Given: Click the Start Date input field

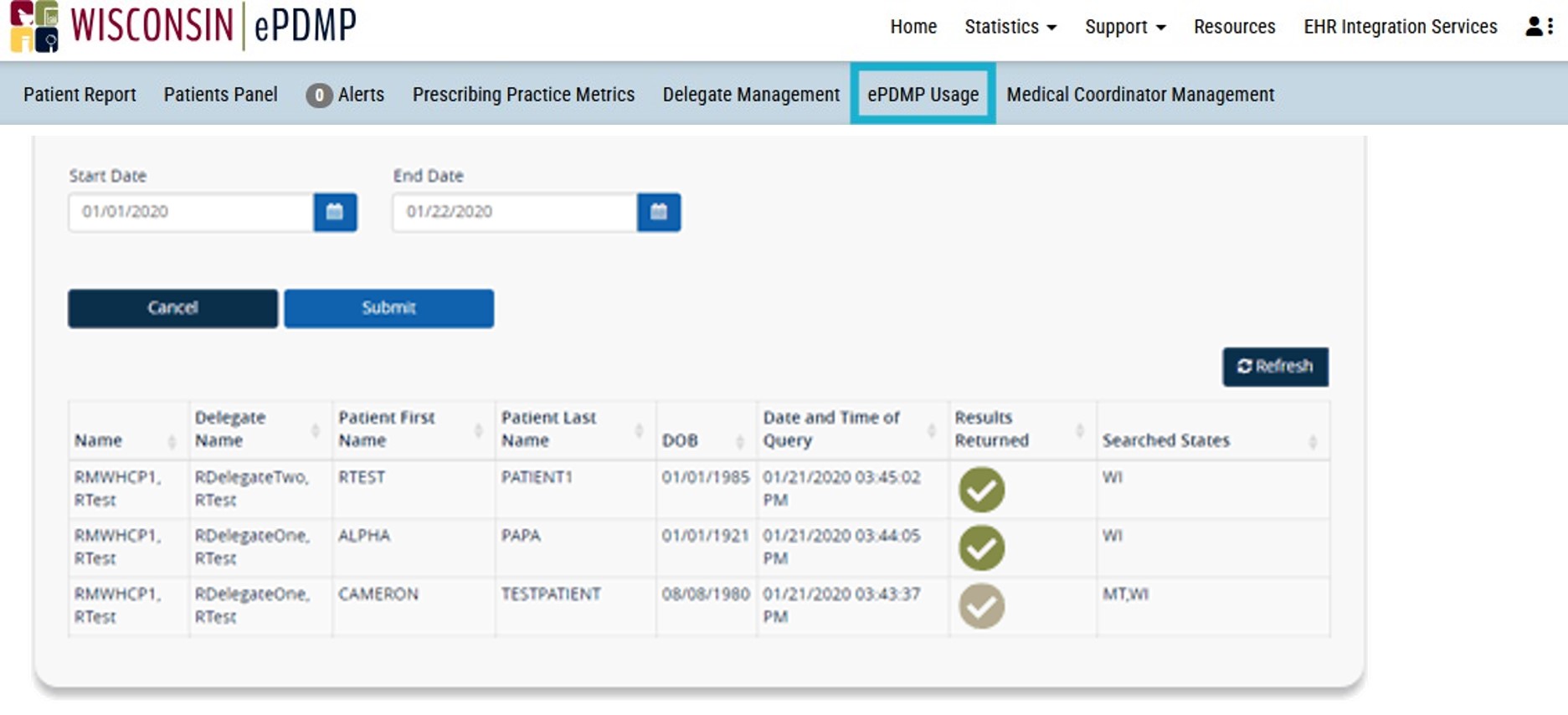Looking at the screenshot, I should click(191, 212).
